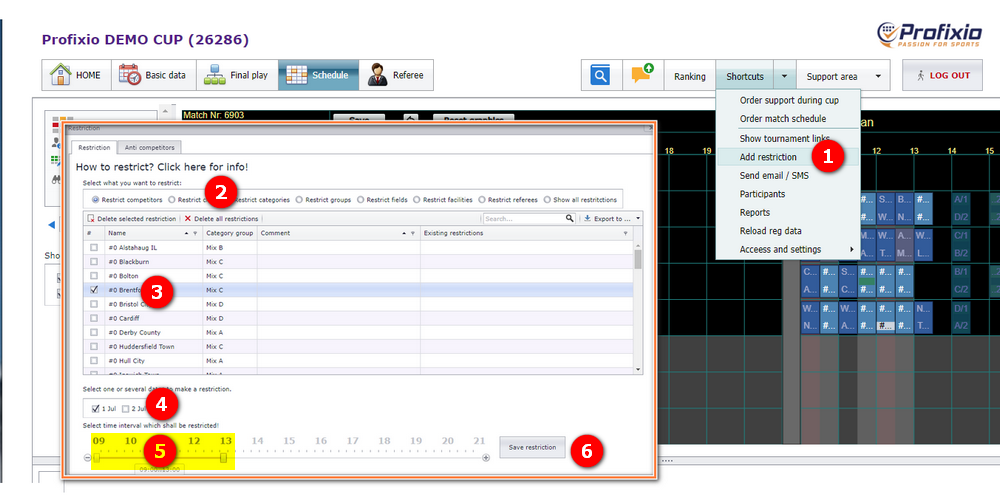1000x503 pixels.
Task: Click the LOG OUT button
Action: pyautogui.click(x=942, y=75)
